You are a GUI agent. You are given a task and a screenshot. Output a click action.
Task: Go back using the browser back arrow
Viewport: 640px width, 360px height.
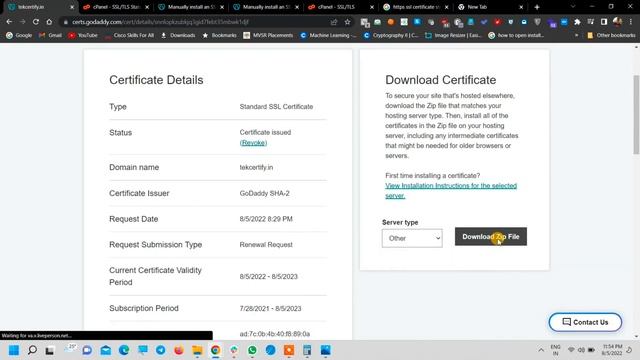(x=9, y=22)
